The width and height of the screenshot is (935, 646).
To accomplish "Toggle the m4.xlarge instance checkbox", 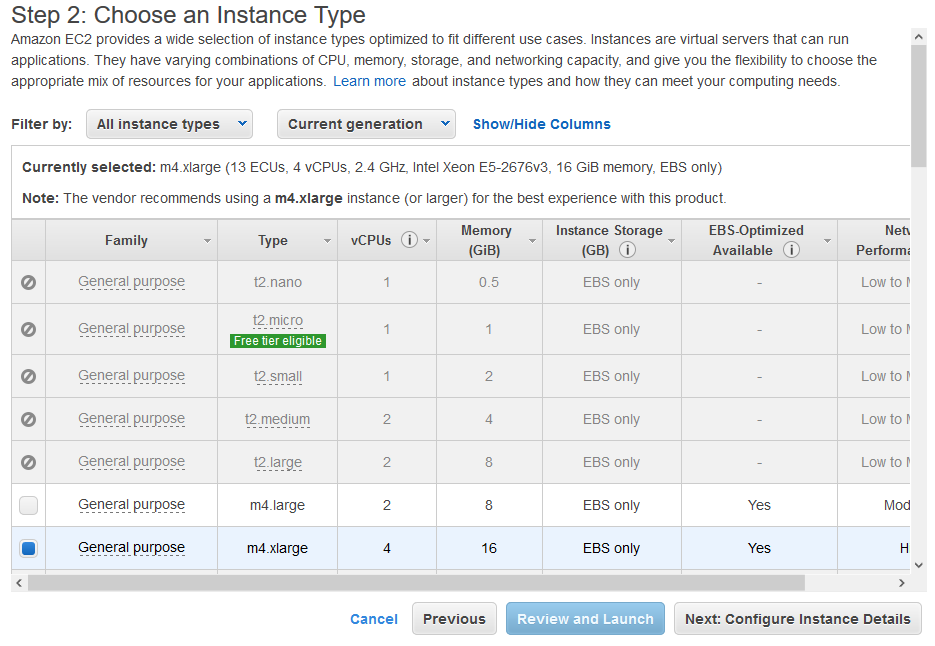I will (28, 548).
